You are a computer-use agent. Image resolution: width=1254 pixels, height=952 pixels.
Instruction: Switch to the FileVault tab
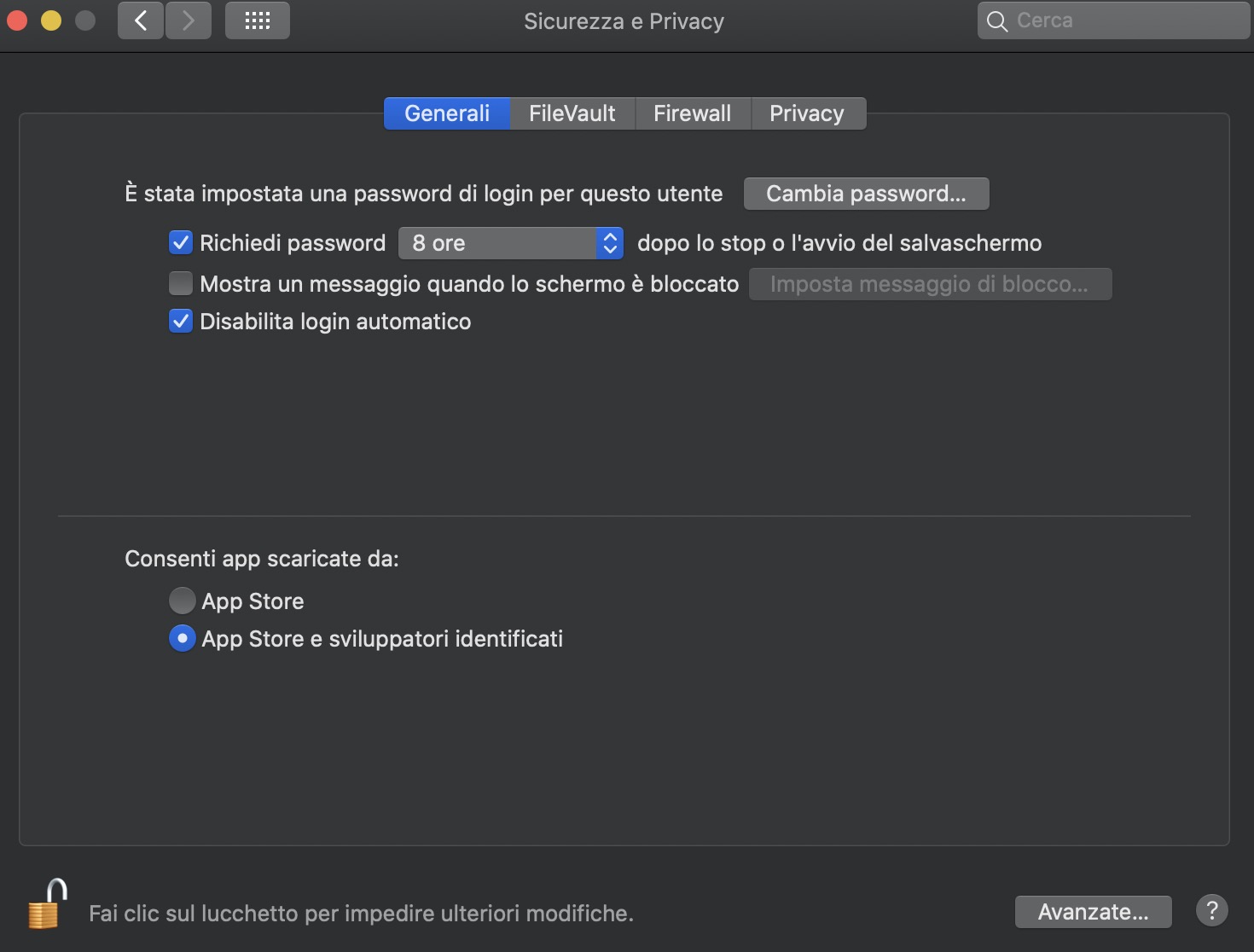572,113
